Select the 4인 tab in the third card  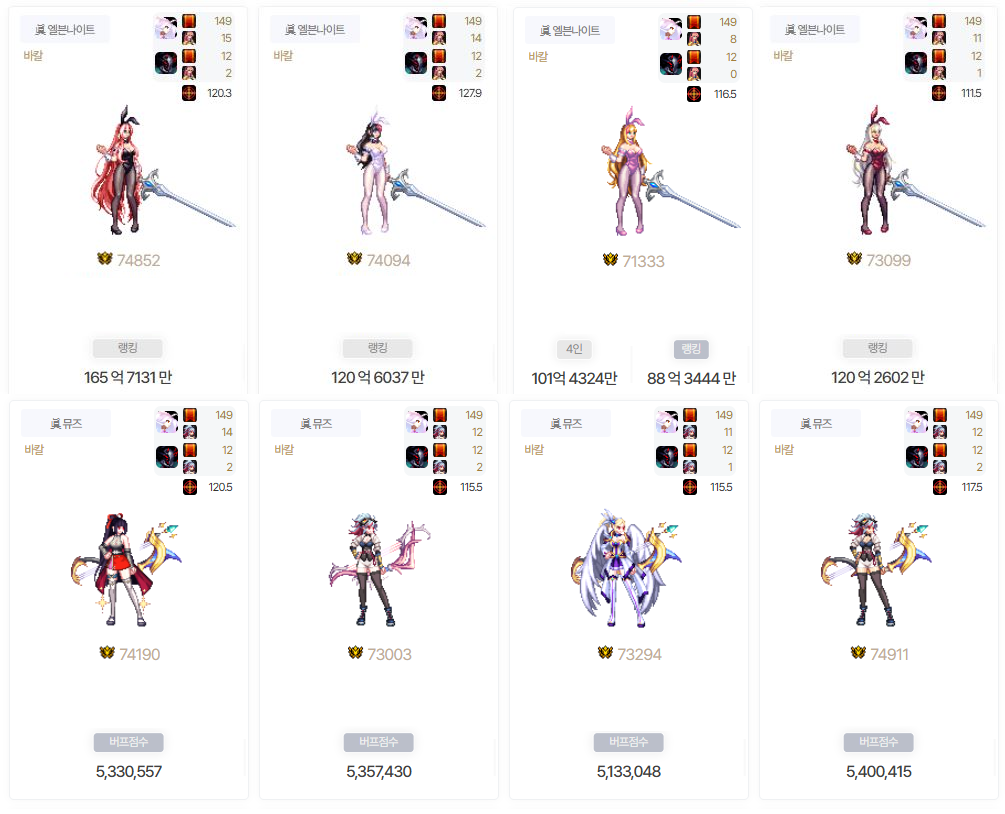(574, 349)
